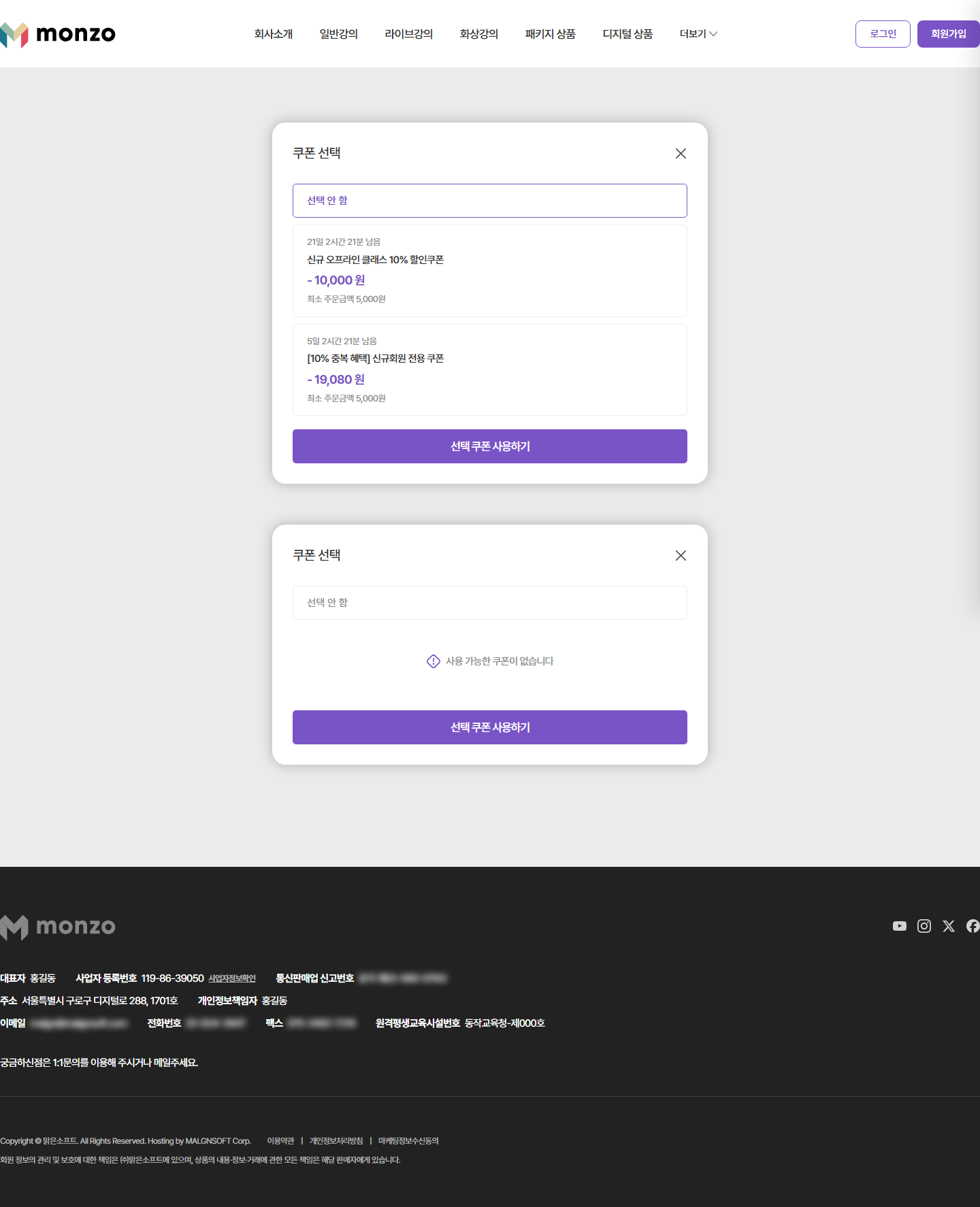Click 선택 쿠폰 사용하기 in second dialog
The height and width of the screenshot is (1207, 980).
click(490, 727)
